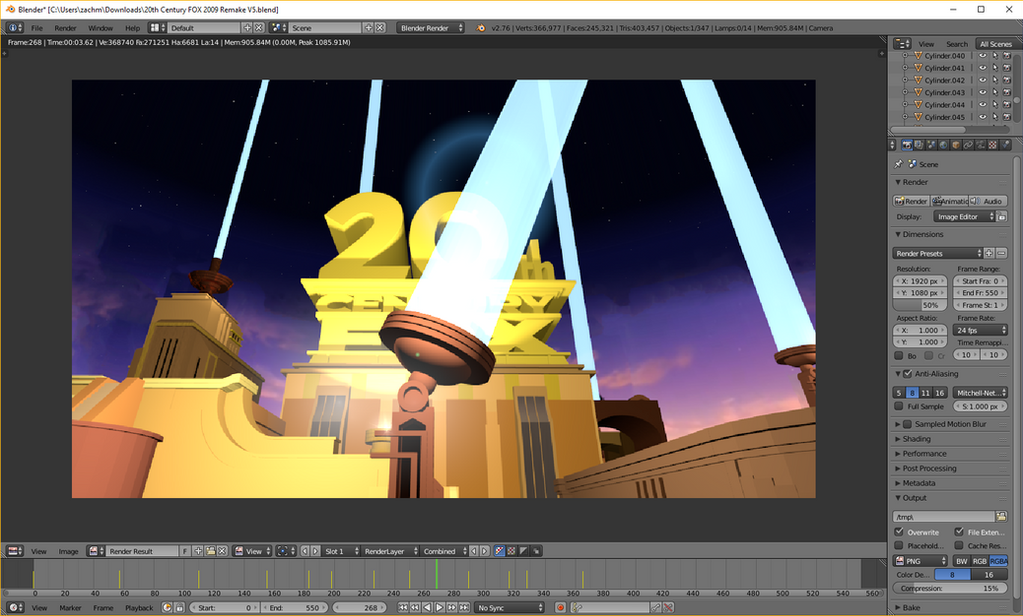Select RGB color output mode
The height and width of the screenshot is (616, 1023).
point(980,561)
